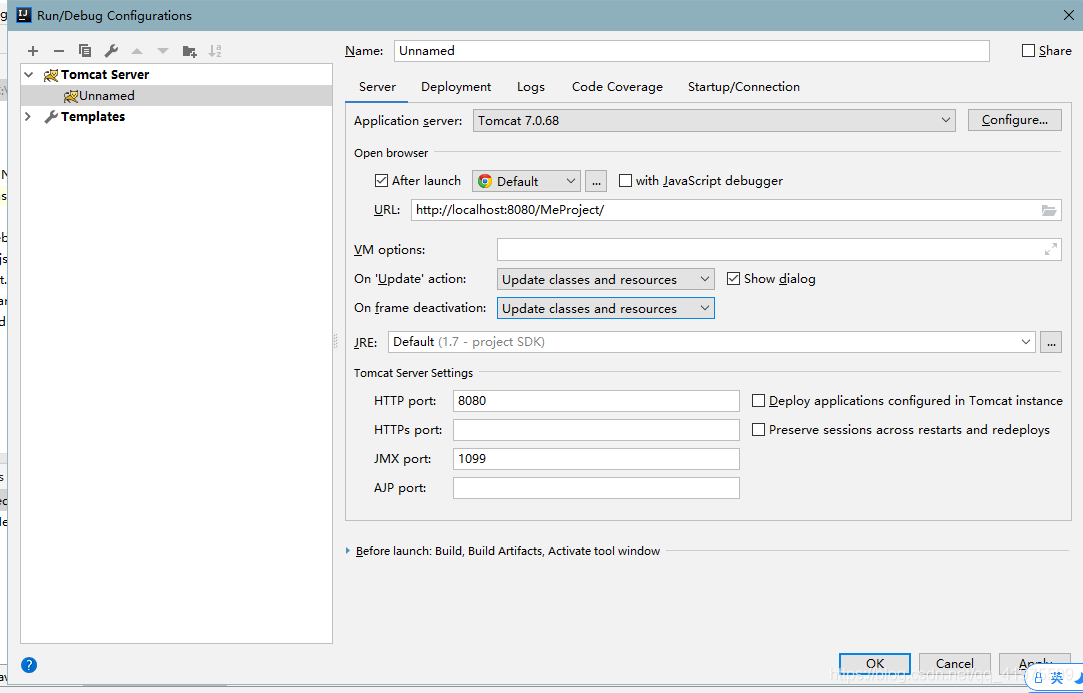Close the Run/Debug Configurations dialog

1068,15
